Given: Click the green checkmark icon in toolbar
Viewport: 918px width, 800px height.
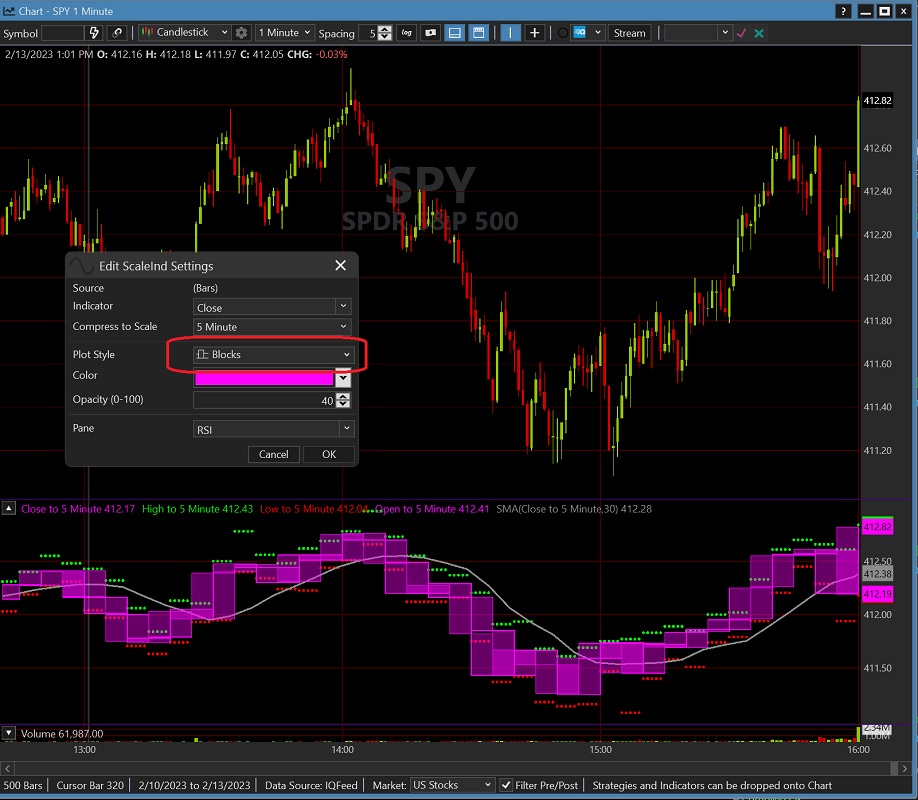Looking at the screenshot, I should point(741,33).
